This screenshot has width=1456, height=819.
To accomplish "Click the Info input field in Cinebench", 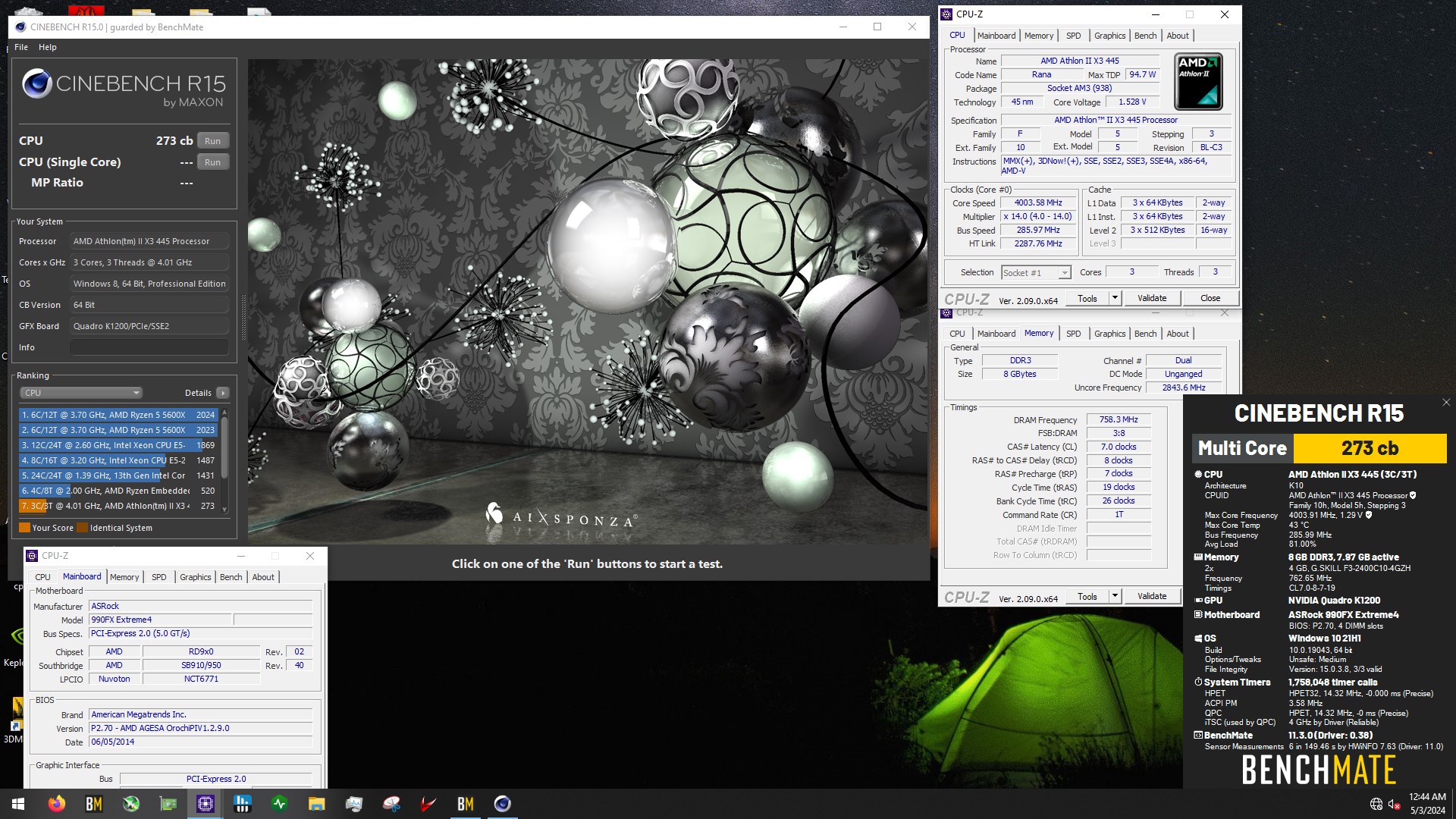I will click(x=149, y=347).
